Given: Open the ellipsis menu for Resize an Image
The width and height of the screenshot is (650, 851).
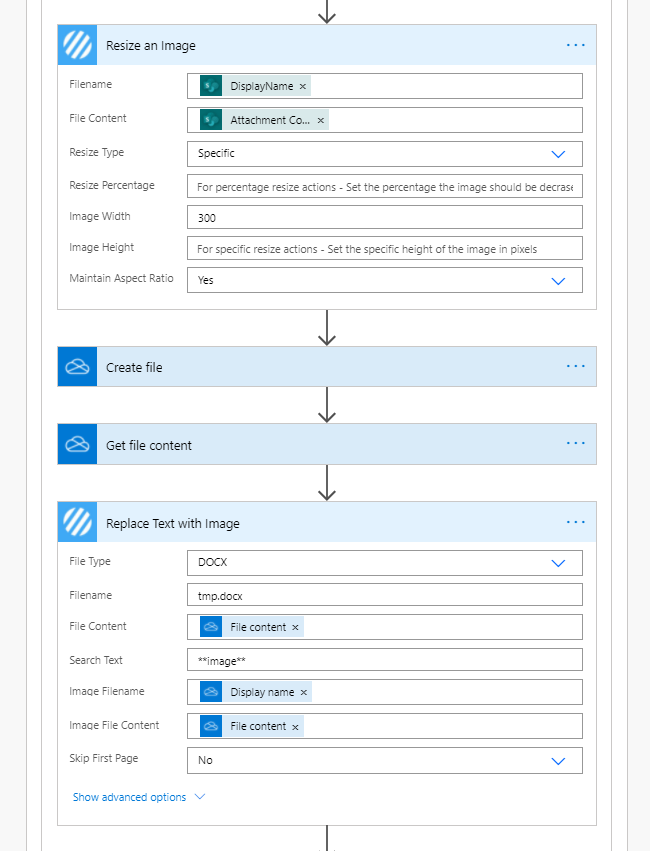Looking at the screenshot, I should [x=575, y=45].
